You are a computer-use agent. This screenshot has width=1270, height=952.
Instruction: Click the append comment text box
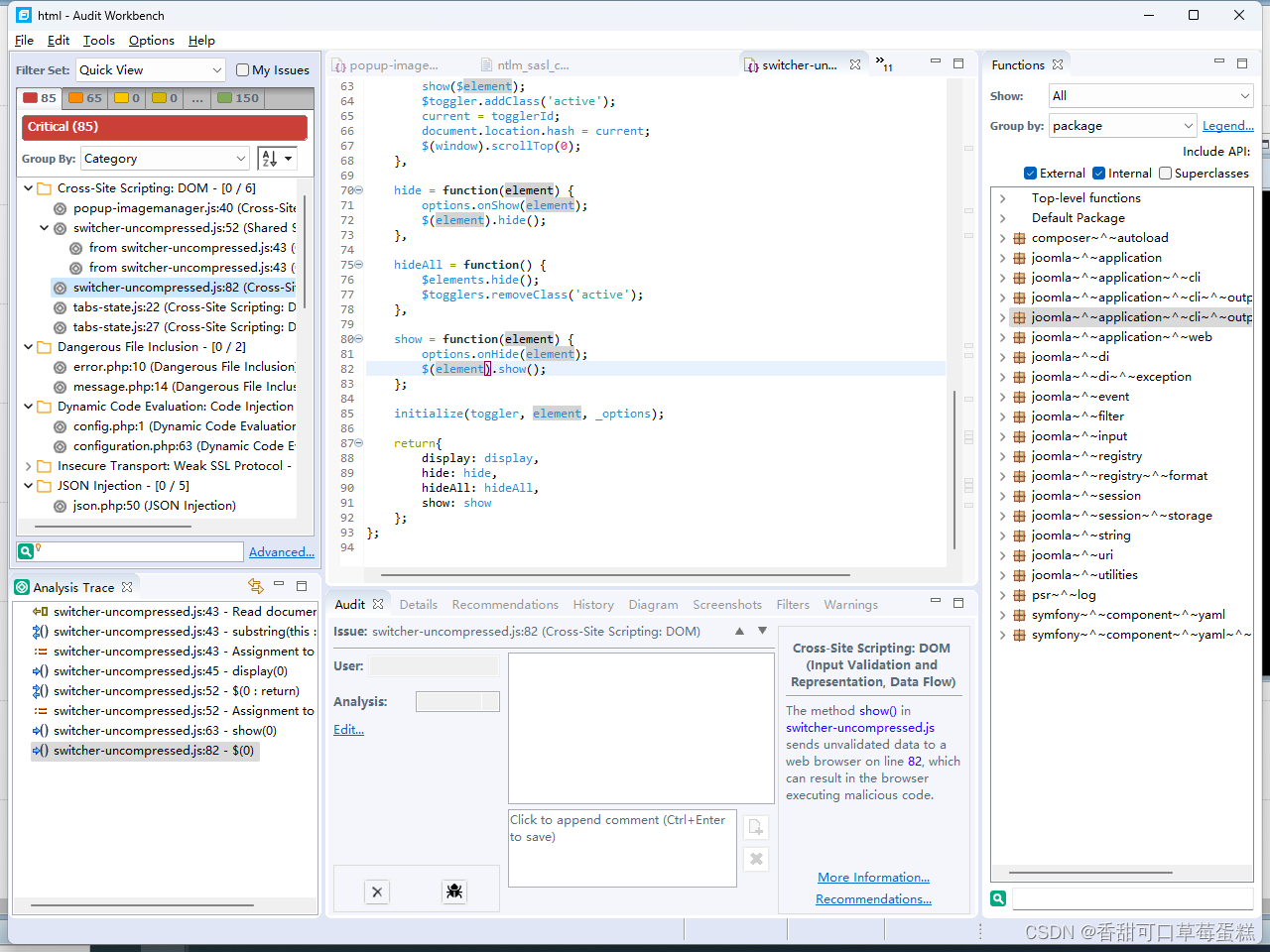tap(622, 848)
